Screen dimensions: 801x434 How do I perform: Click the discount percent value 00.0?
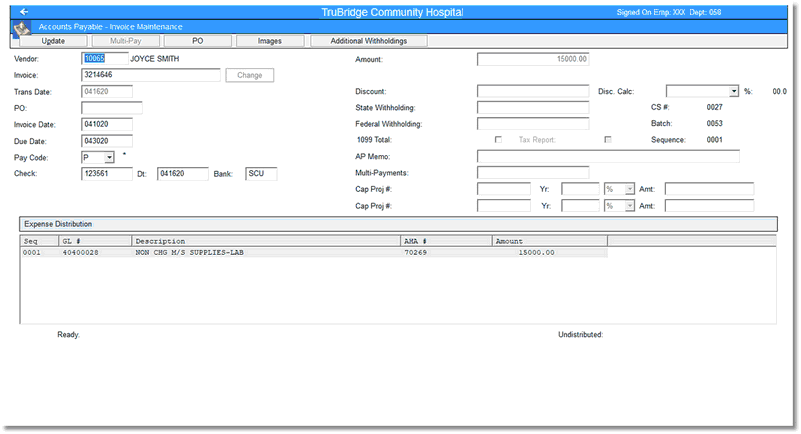[780, 91]
